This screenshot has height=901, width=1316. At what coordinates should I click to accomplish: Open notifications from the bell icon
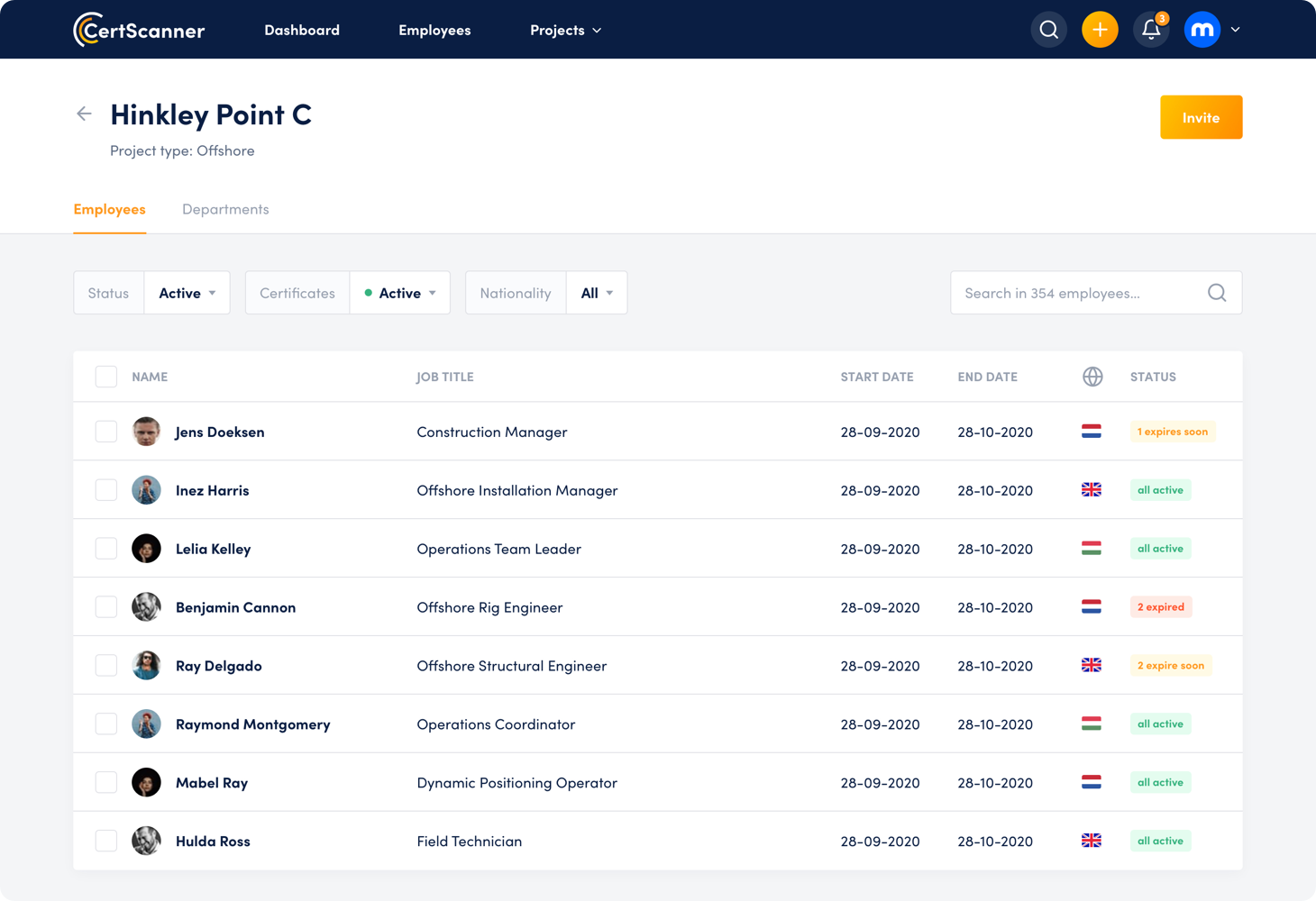(x=1151, y=29)
